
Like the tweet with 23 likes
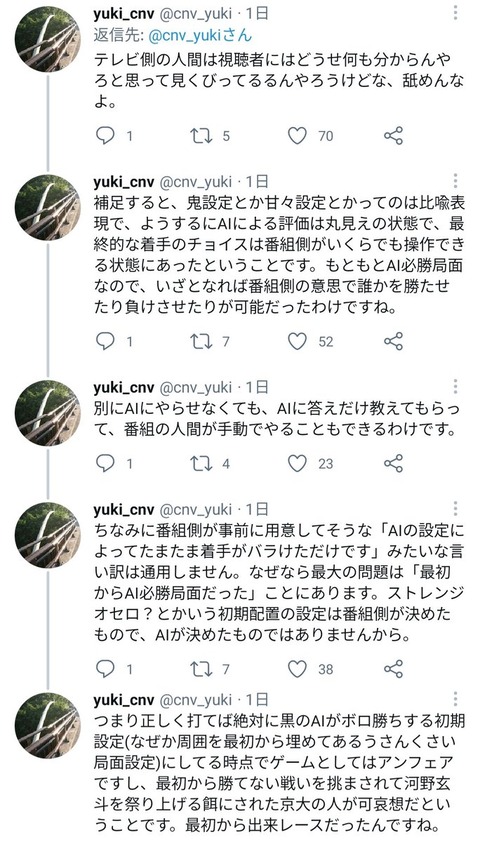click(297, 463)
